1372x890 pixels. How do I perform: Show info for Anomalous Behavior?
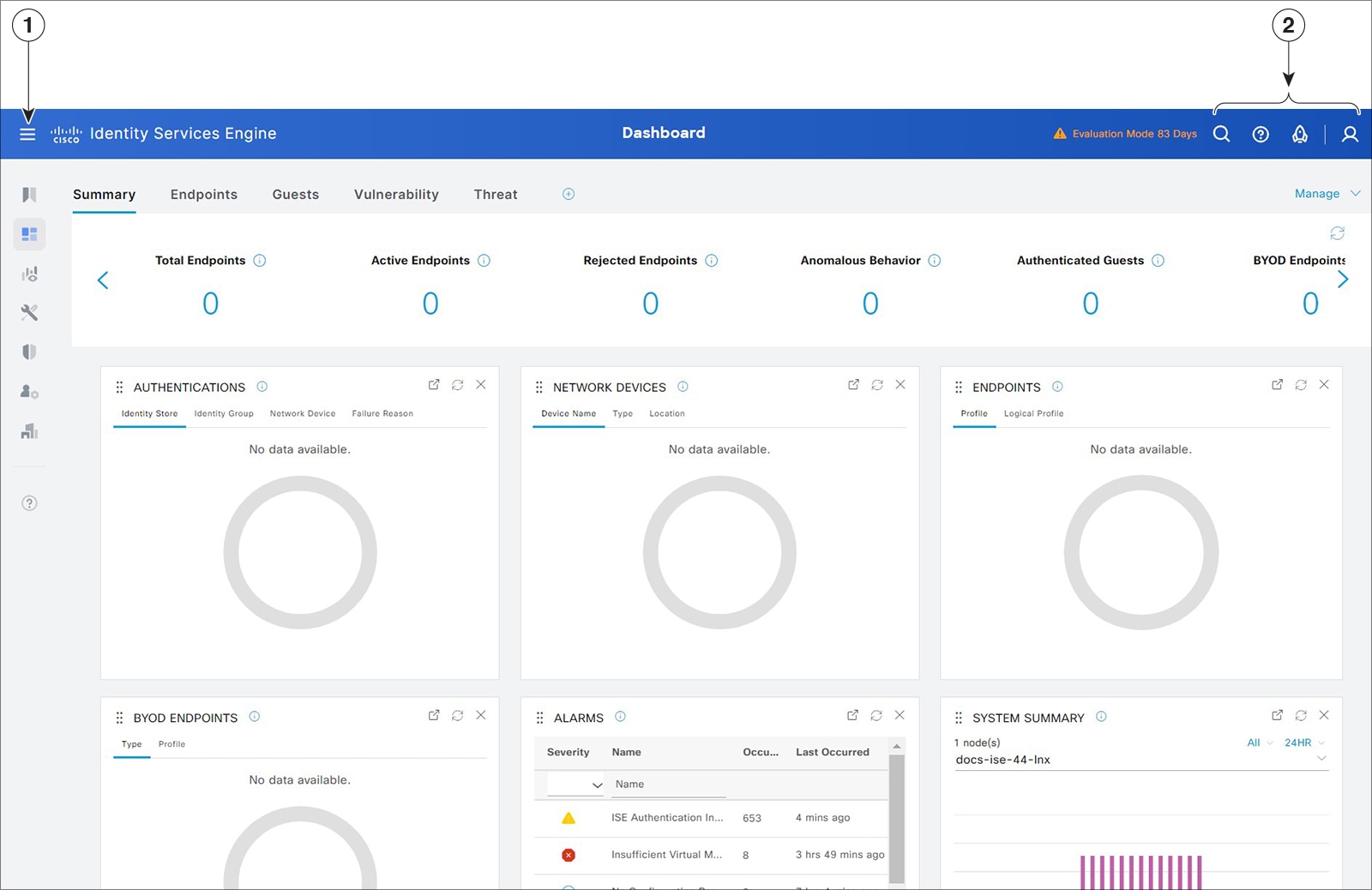[935, 261]
